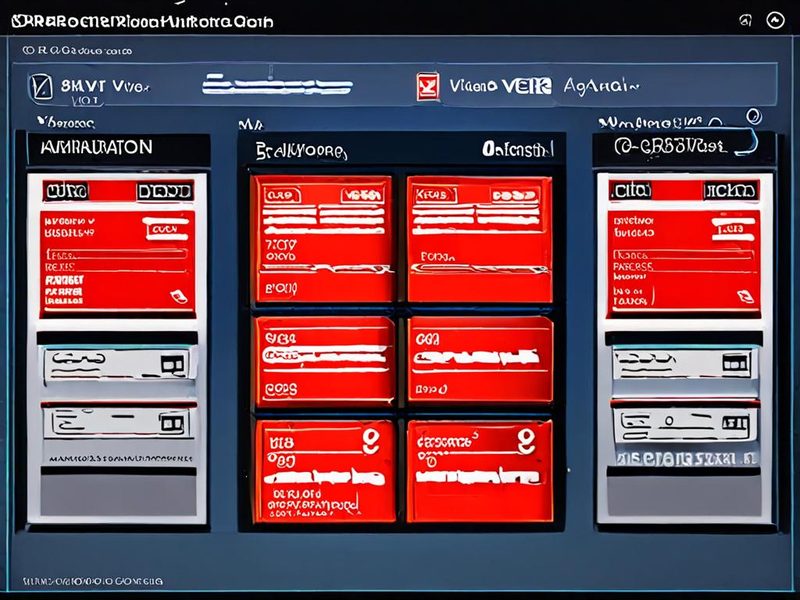
Task: Click the black box icon in the right panel's upper white row
Action: tap(735, 364)
